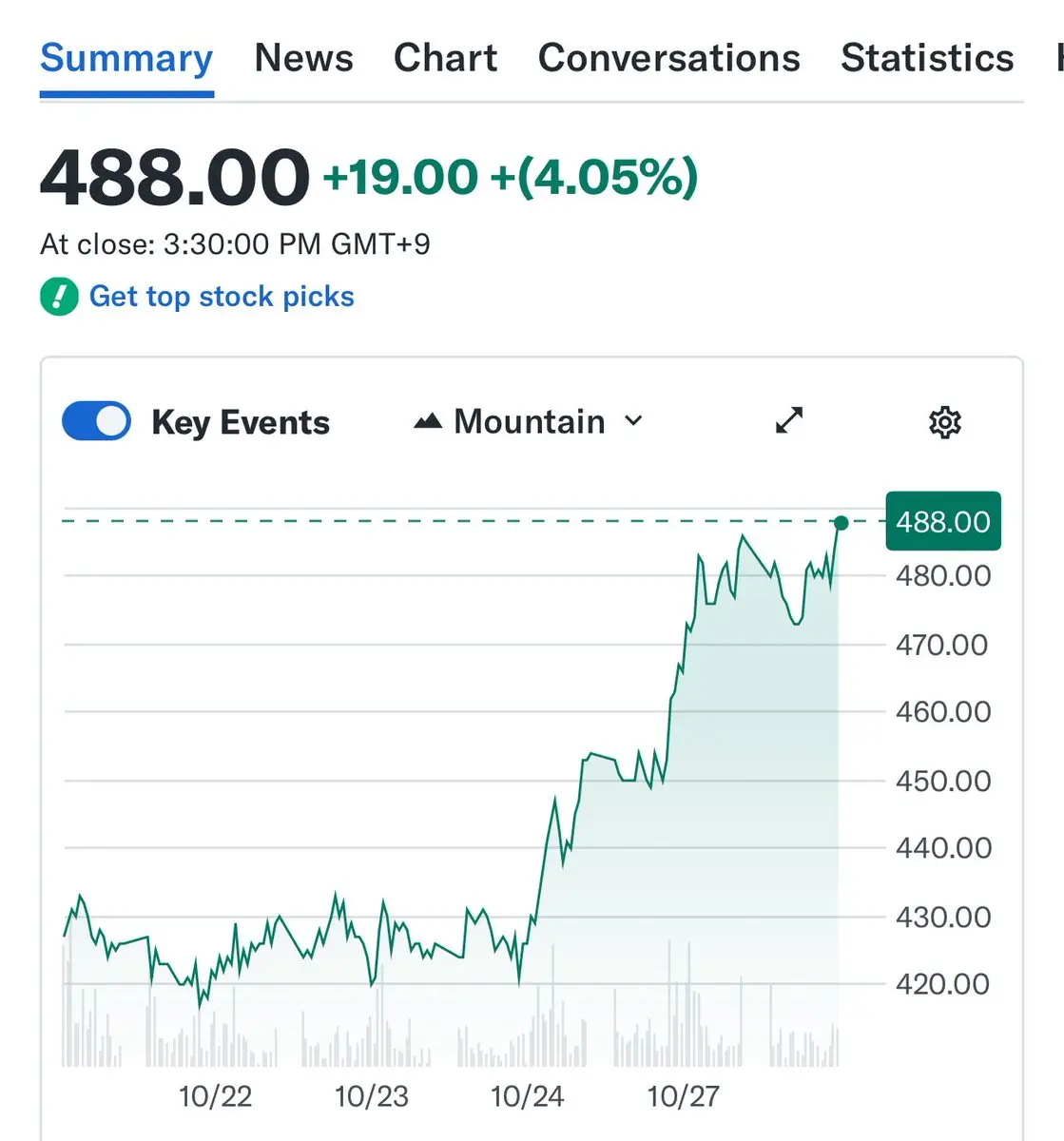Go to the Chart tab
Screen dimensions: 1064x1141
445,58
